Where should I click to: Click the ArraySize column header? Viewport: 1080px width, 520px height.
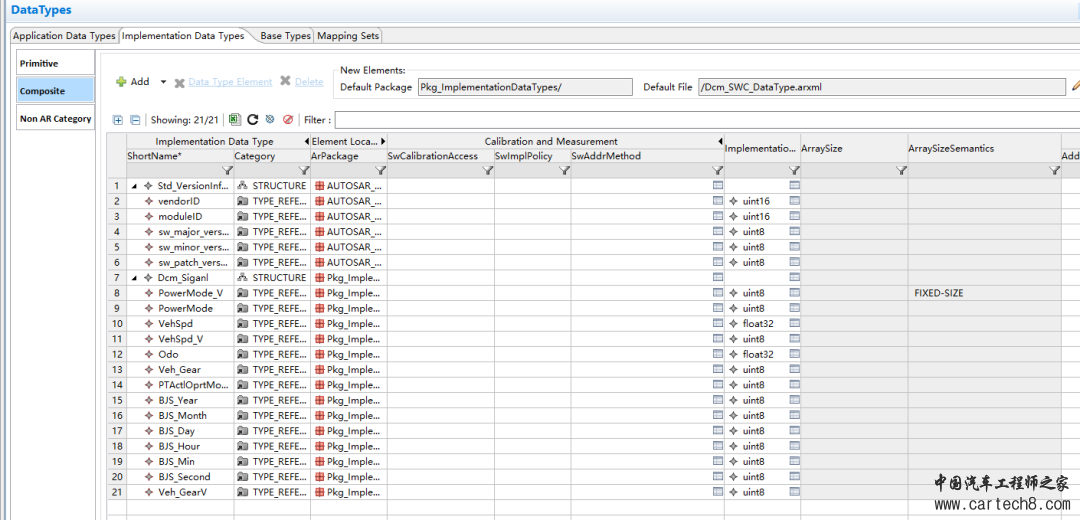[854, 149]
